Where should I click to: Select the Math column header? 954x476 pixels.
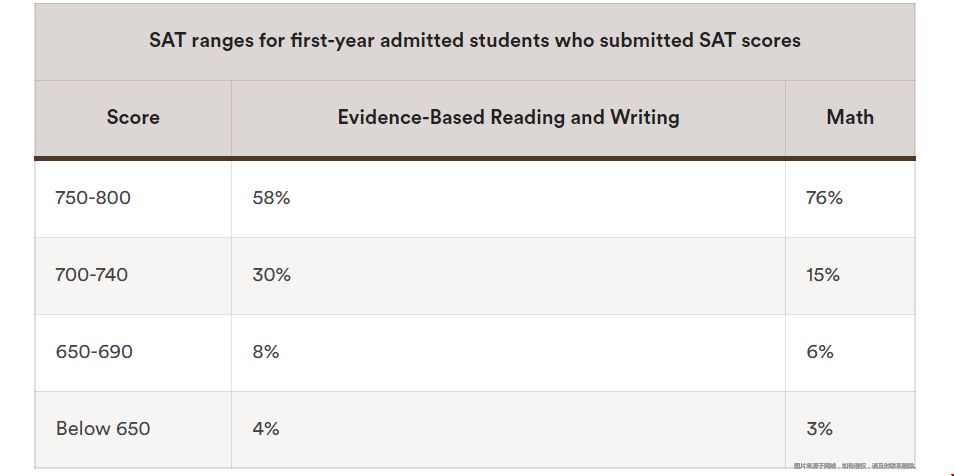(x=850, y=117)
